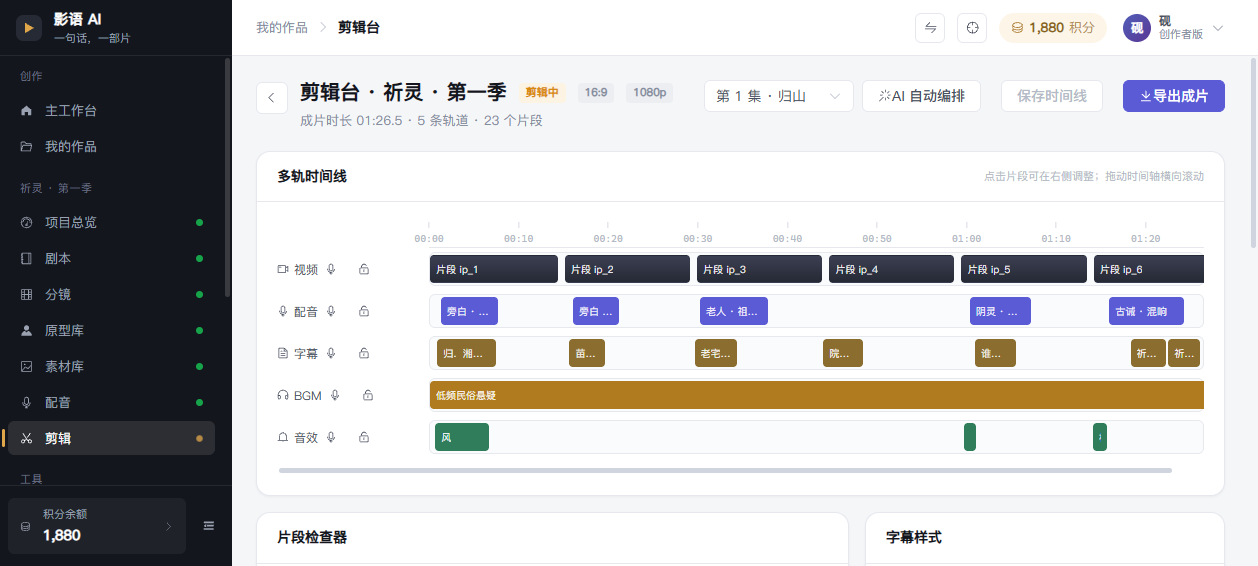The width and height of the screenshot is (1258, 566).
Task: Click the crosshair target icon in top bar
Action: point(972,28)
